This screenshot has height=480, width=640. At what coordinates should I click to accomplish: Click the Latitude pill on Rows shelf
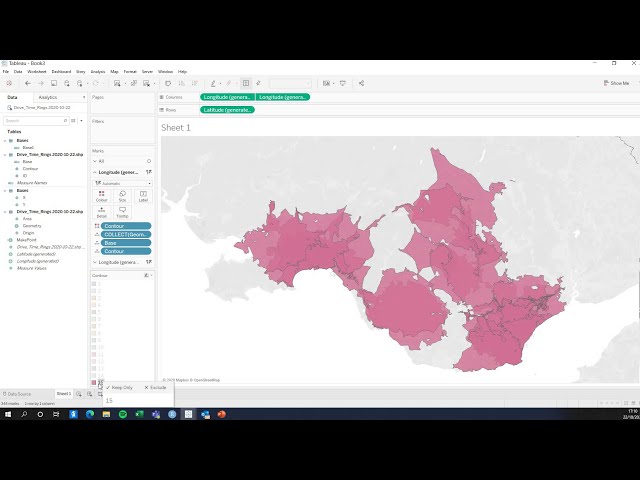point(227,110)
